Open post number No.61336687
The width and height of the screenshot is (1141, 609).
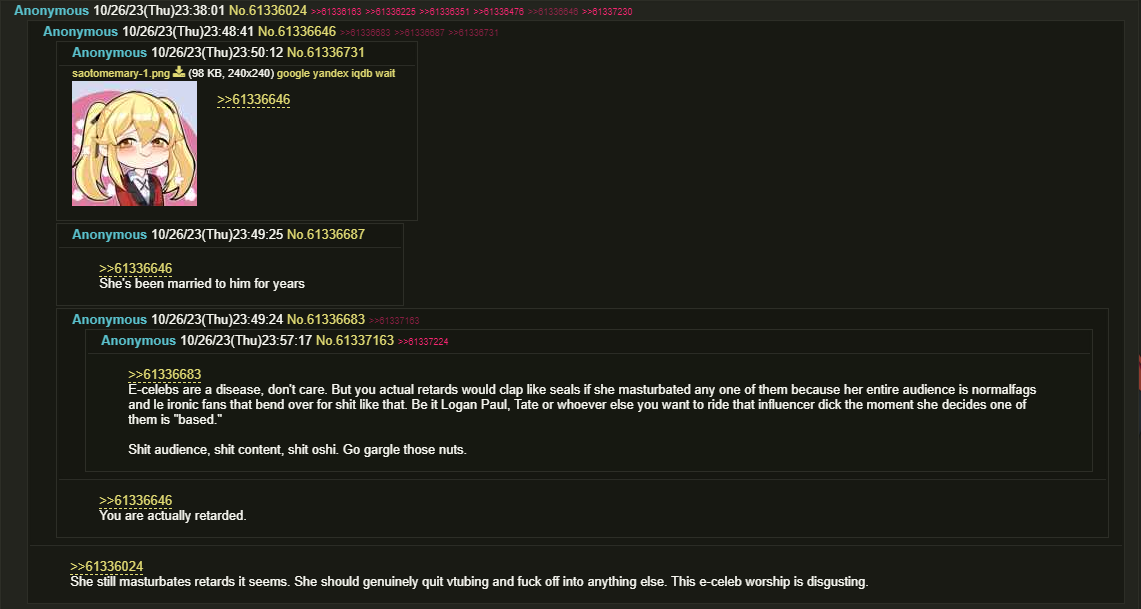326,235
